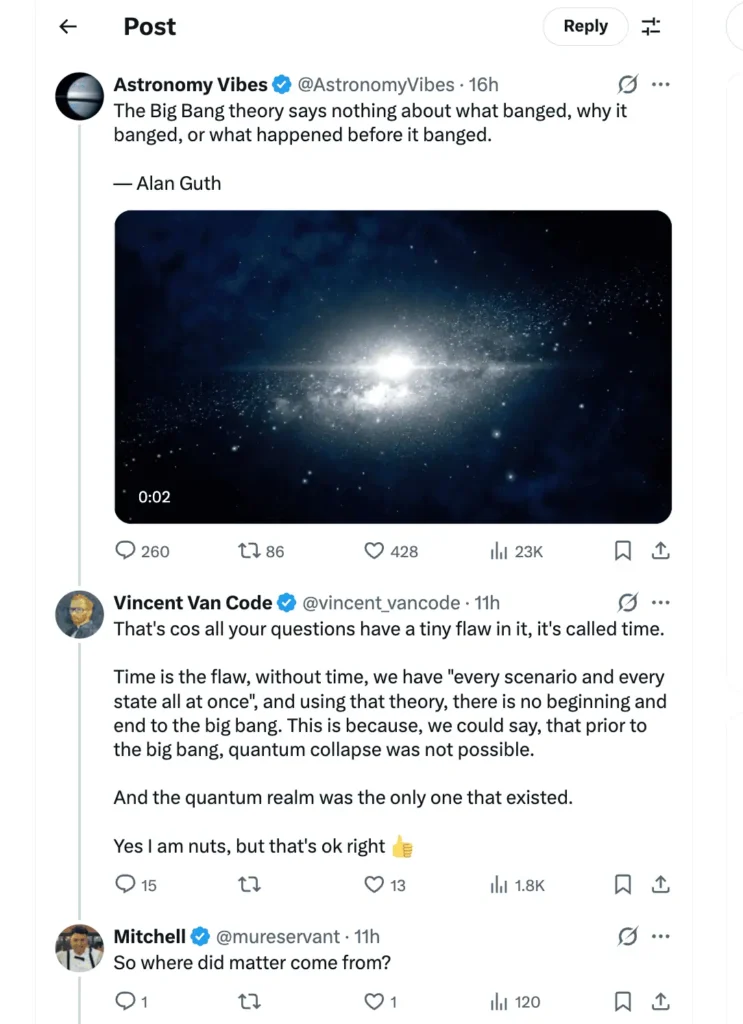This screenshot has width=743, height=1024.
Task: Click the back arrow to leave the post
Action: tap(67, 27)
